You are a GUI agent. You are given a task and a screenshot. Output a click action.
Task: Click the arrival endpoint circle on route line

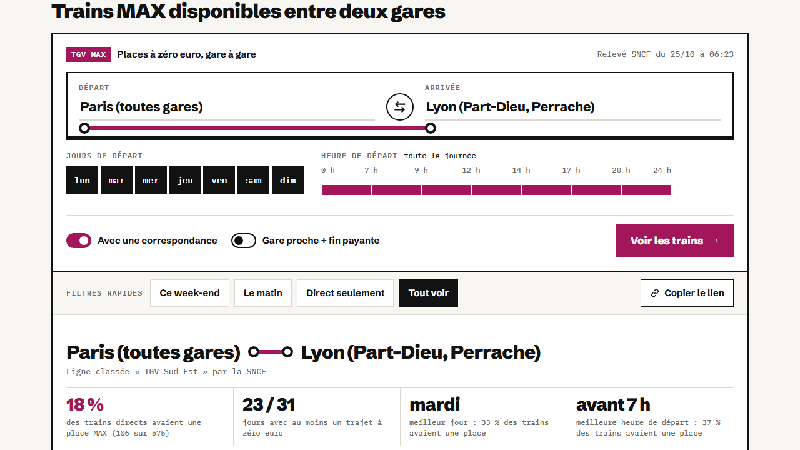431,128
